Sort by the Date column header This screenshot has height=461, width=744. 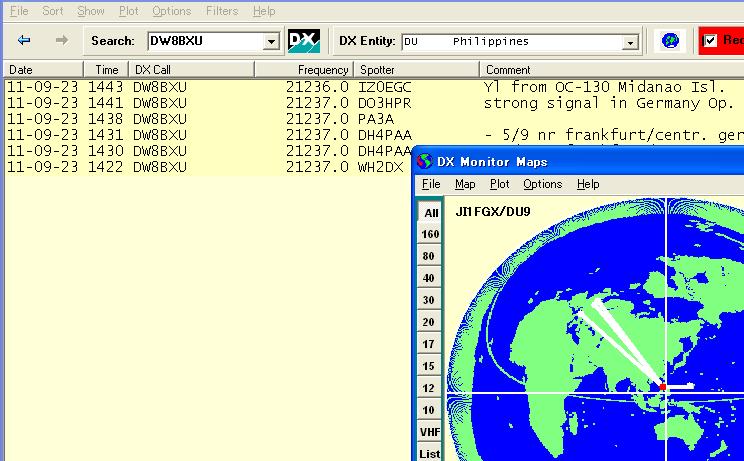pyautogui.click(x=43, y=70)
